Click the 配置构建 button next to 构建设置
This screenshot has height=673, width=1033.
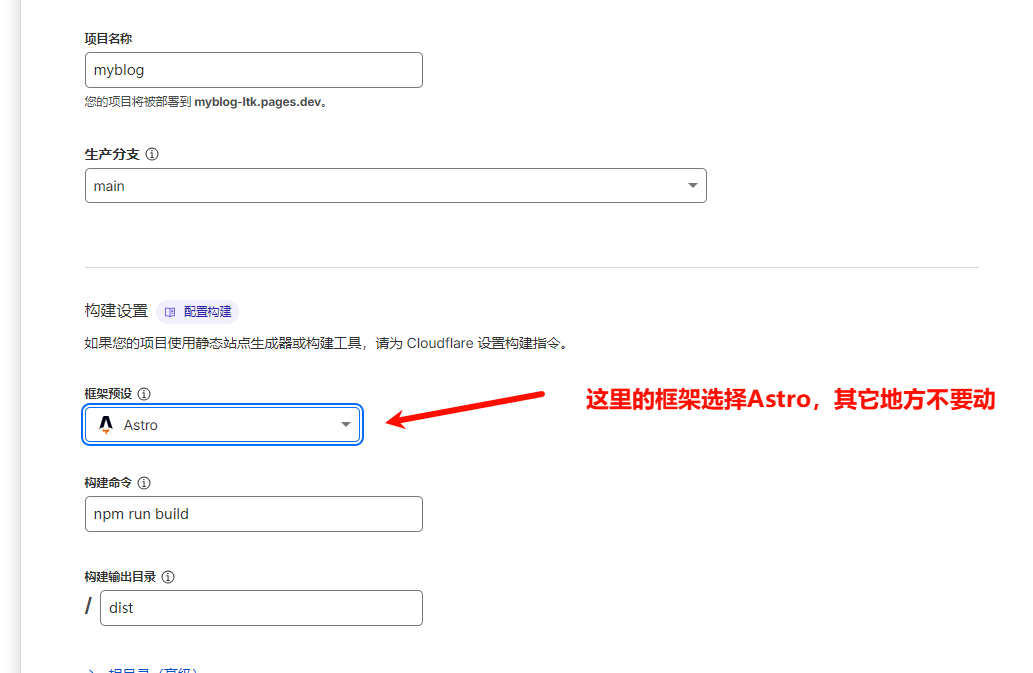[x=197, y=311]
